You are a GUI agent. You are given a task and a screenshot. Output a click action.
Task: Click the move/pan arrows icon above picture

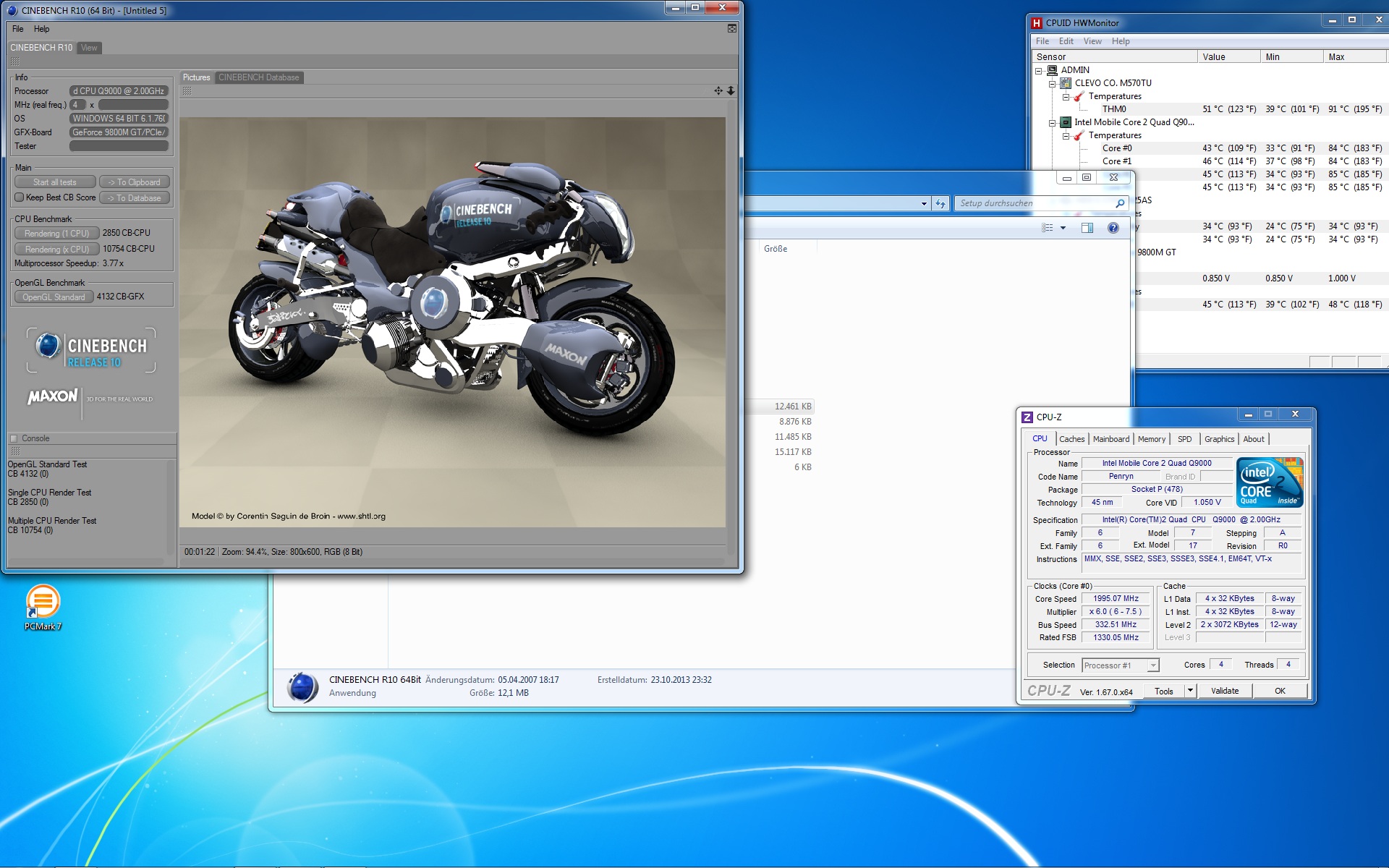tap(718, 90)
